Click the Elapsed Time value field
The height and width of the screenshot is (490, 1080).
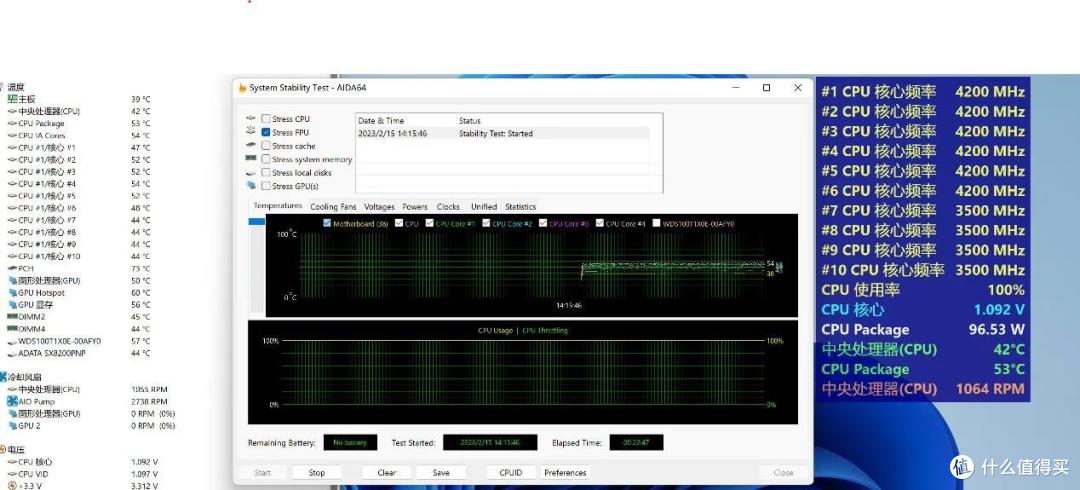coord(636,442)
